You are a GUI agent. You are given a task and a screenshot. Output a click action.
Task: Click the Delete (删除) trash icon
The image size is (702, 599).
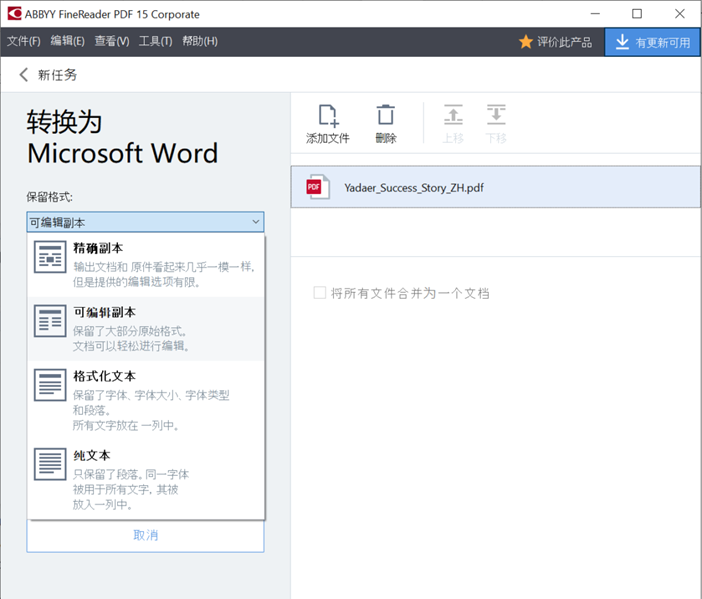click(x=385, y=115)
